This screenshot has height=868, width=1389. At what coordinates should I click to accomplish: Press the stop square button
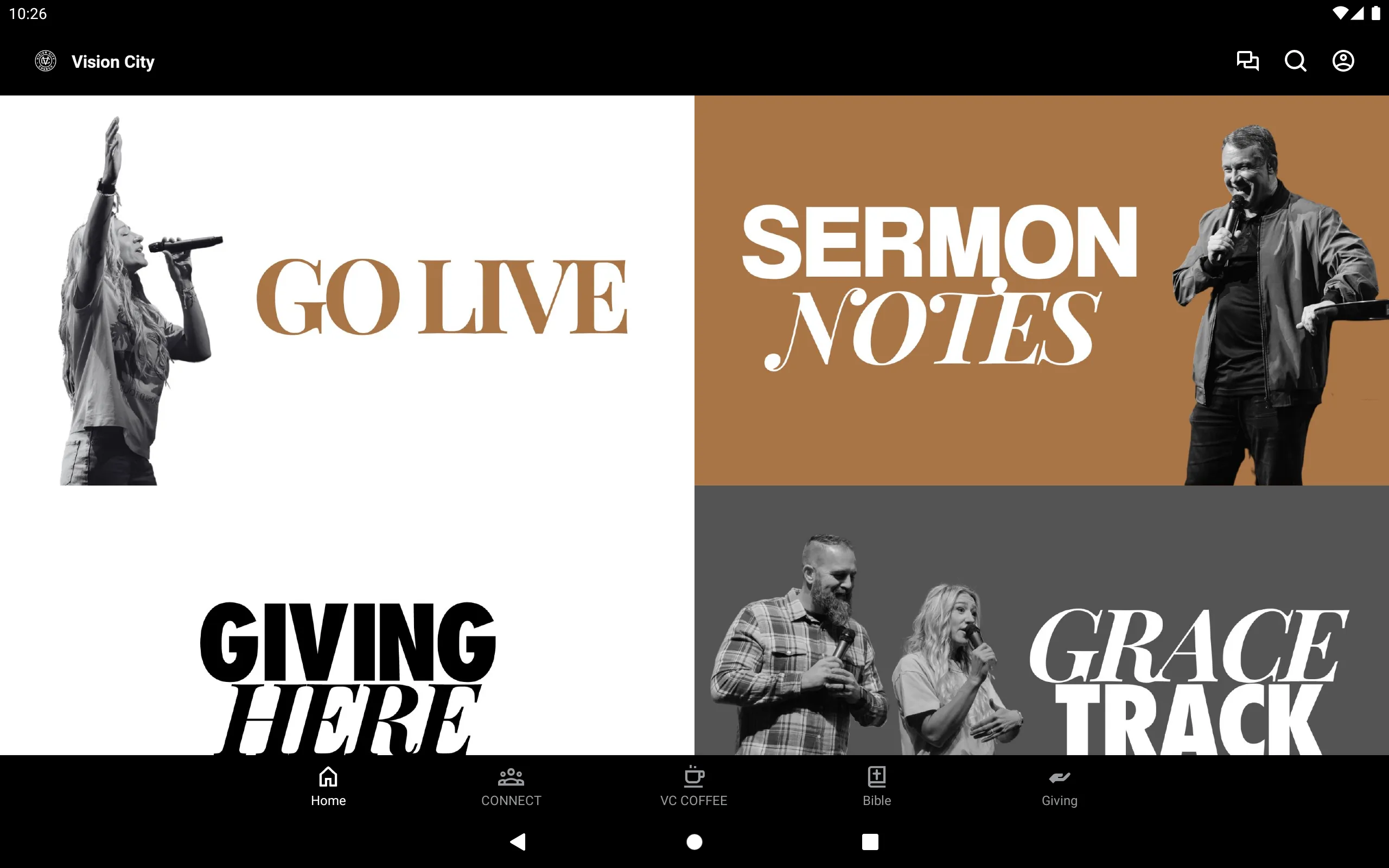point(868,842)
